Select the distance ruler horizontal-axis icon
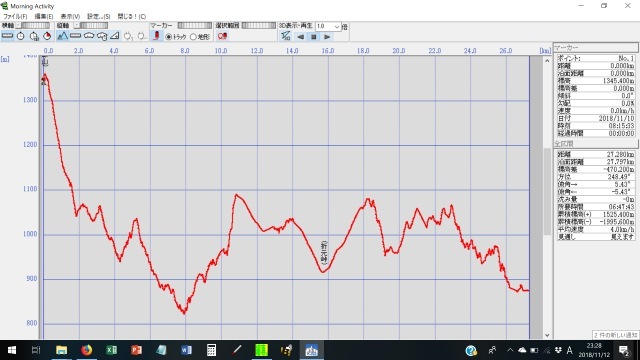Screen dimensions: 640x360 (7, 36)
